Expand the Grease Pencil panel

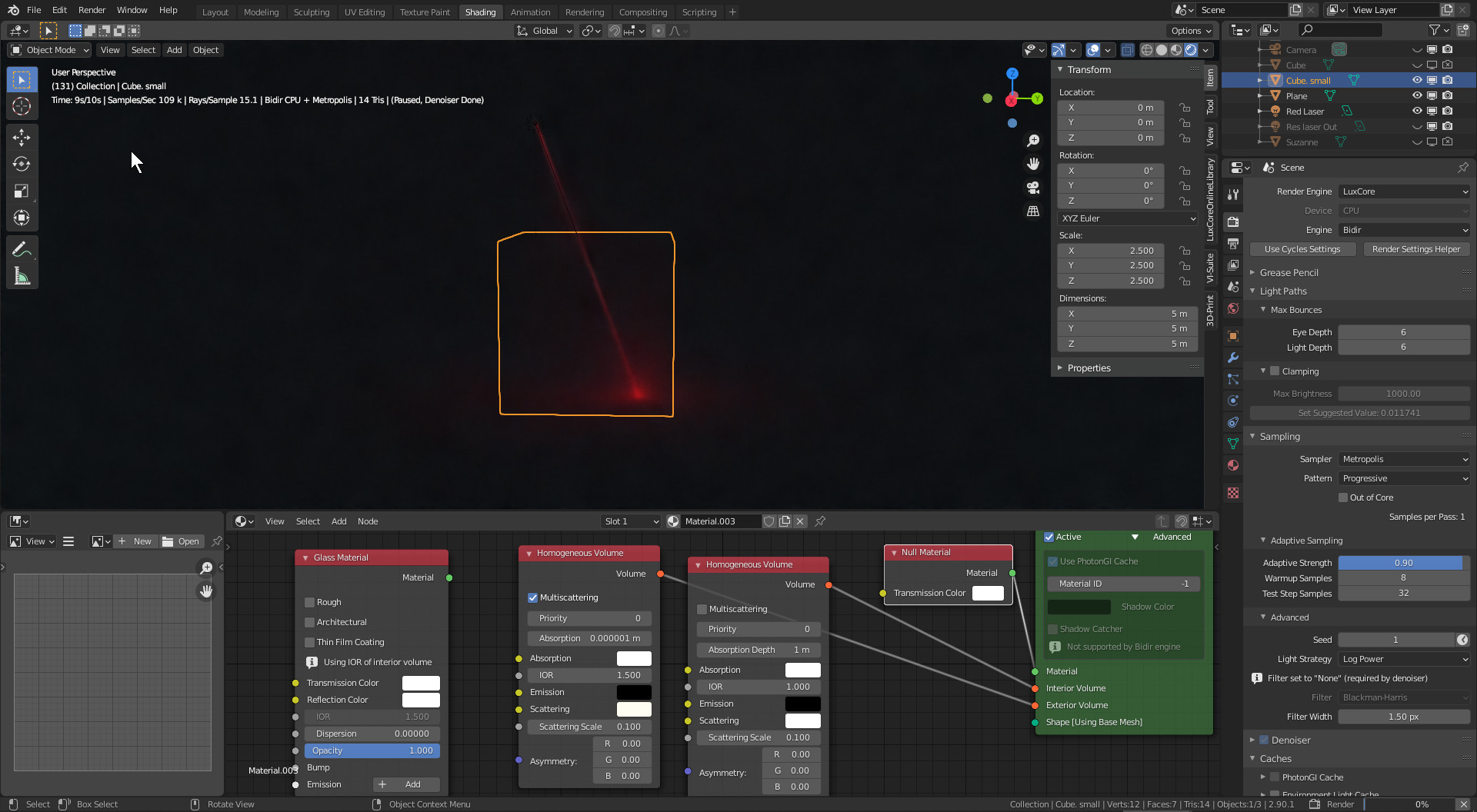tap(1289, 272)
